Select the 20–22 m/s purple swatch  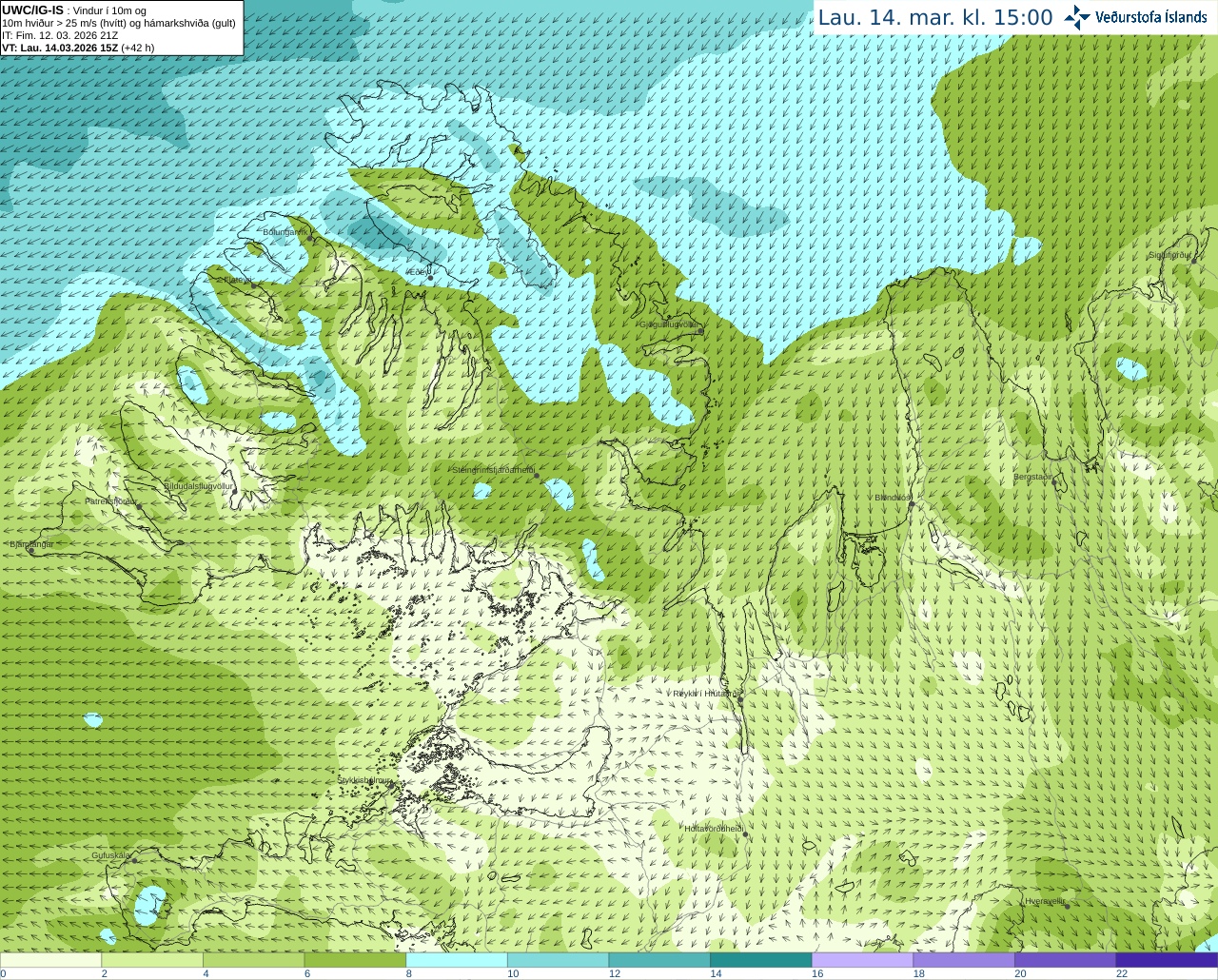(1065, 960)
